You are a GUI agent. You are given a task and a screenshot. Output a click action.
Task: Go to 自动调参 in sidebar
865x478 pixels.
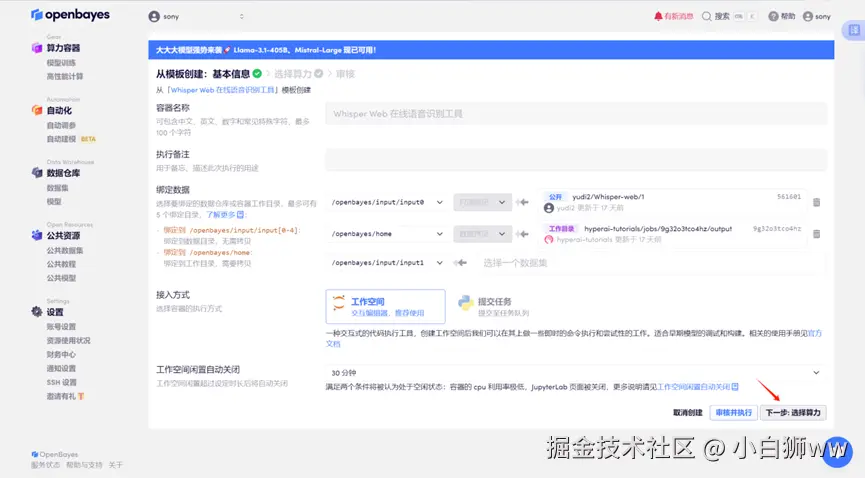tap(61, 125)
